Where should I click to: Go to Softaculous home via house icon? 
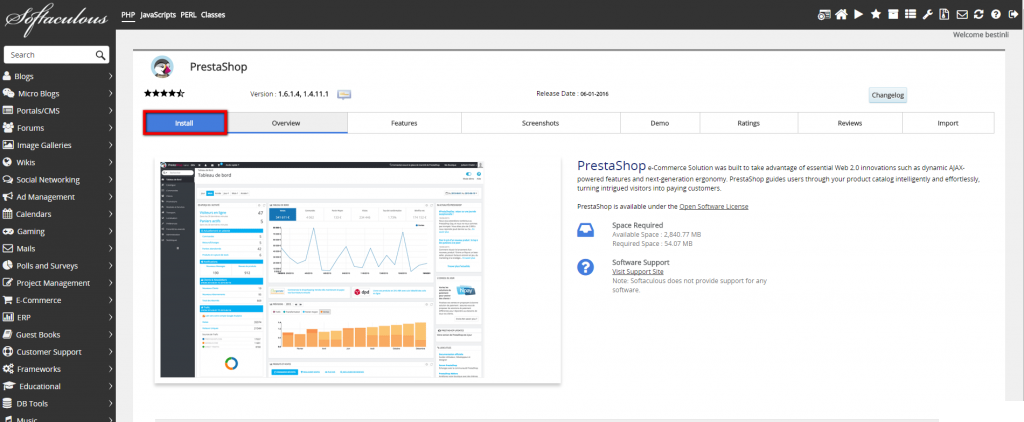841,14
